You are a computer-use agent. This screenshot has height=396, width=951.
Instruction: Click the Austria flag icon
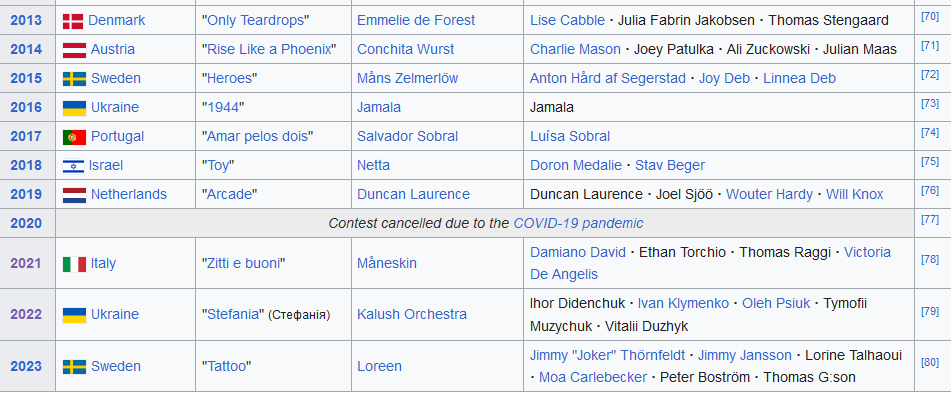pyautogui.click(x=75, y=50)
